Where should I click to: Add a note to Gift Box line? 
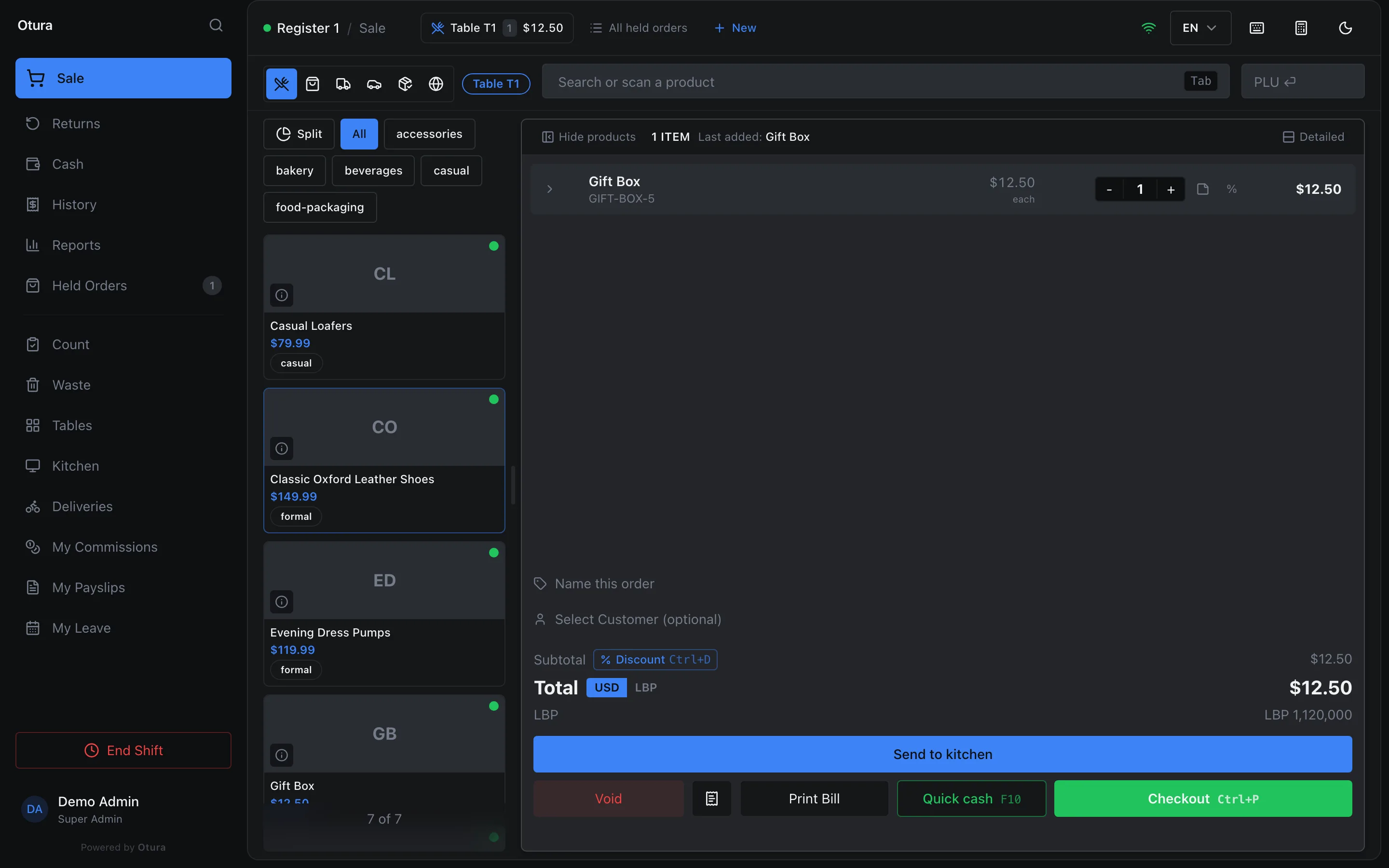(x=1203, y=190)
